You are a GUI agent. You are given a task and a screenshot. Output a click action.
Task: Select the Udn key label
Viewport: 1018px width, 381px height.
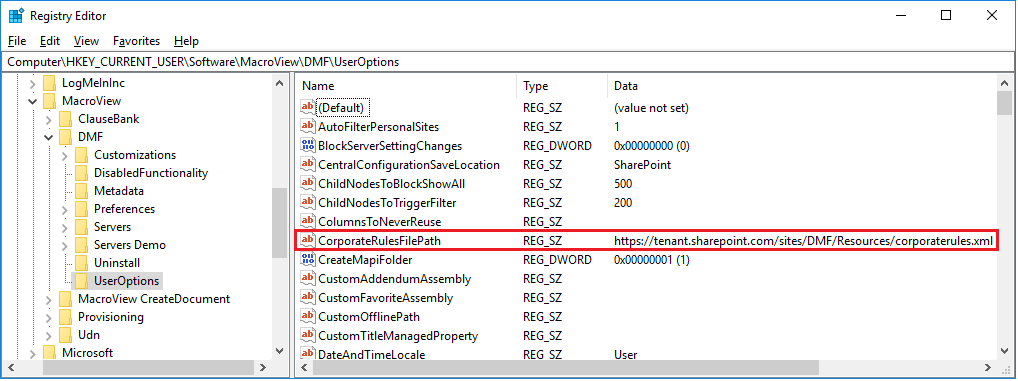click(89, 335)
